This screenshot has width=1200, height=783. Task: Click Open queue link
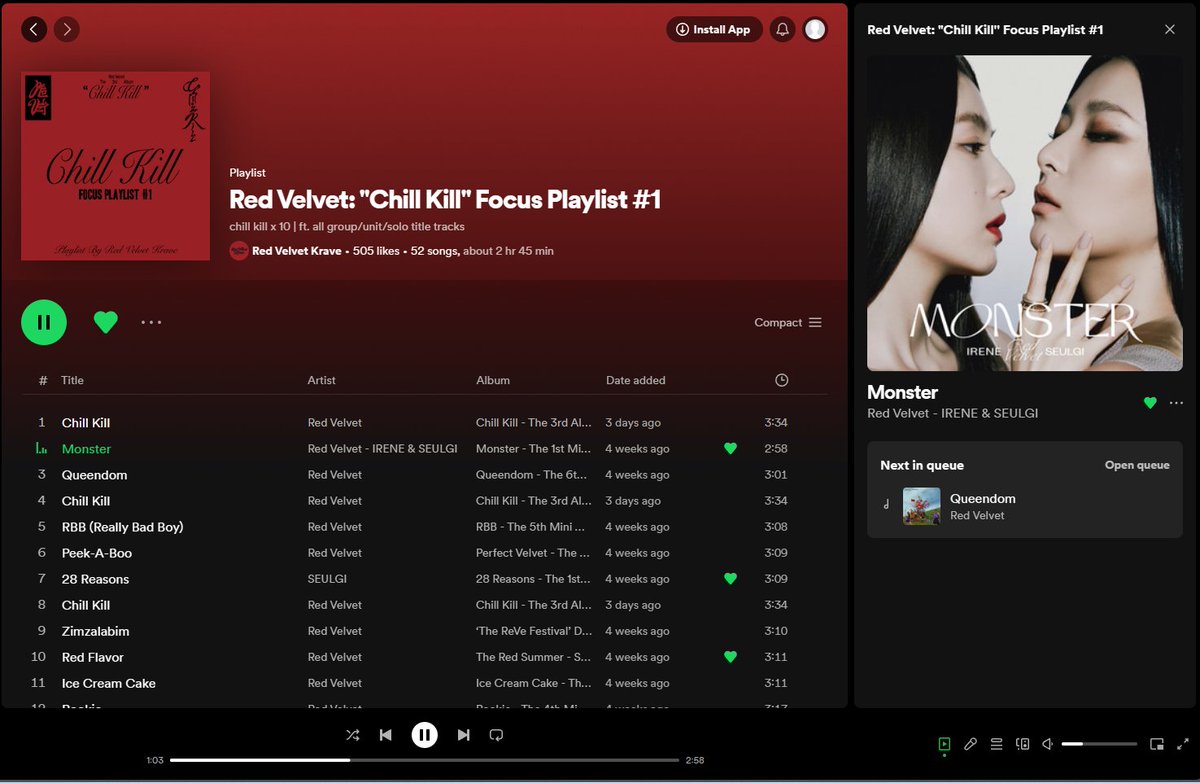coord(1137,465)
